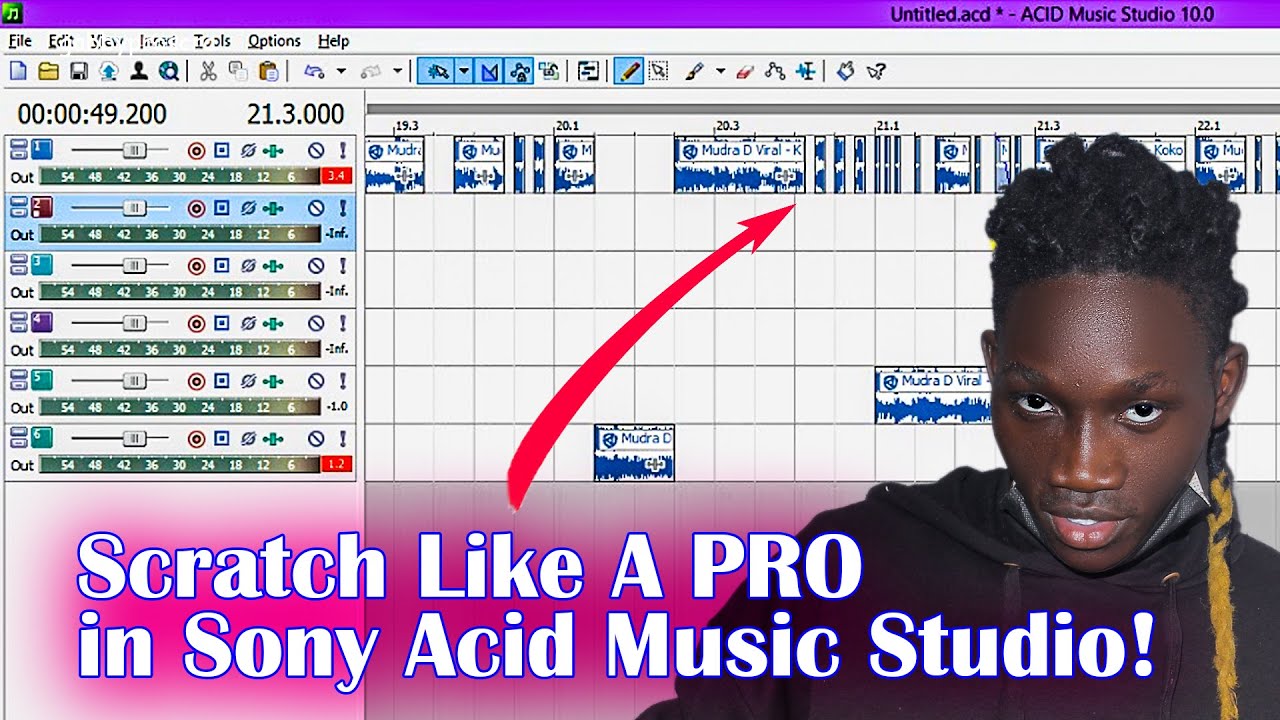Open the View menu
The width and height of the screenshot is (1280, 720).
click(x=107, y=41)
